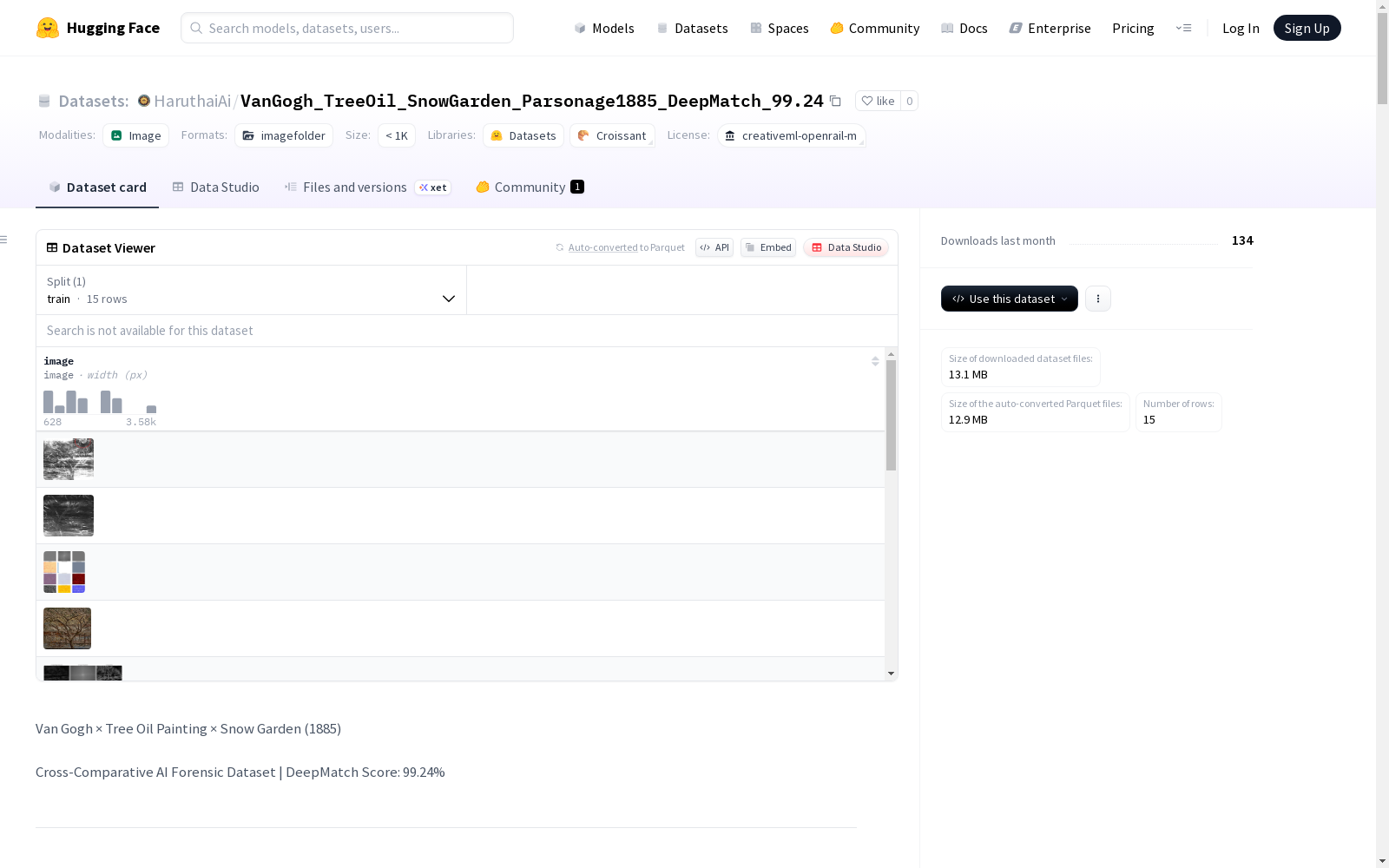The width and height of the screenshot is (1389, 868).
Task: Open Spaces in the top navigation
Action: tap(780, 28)
